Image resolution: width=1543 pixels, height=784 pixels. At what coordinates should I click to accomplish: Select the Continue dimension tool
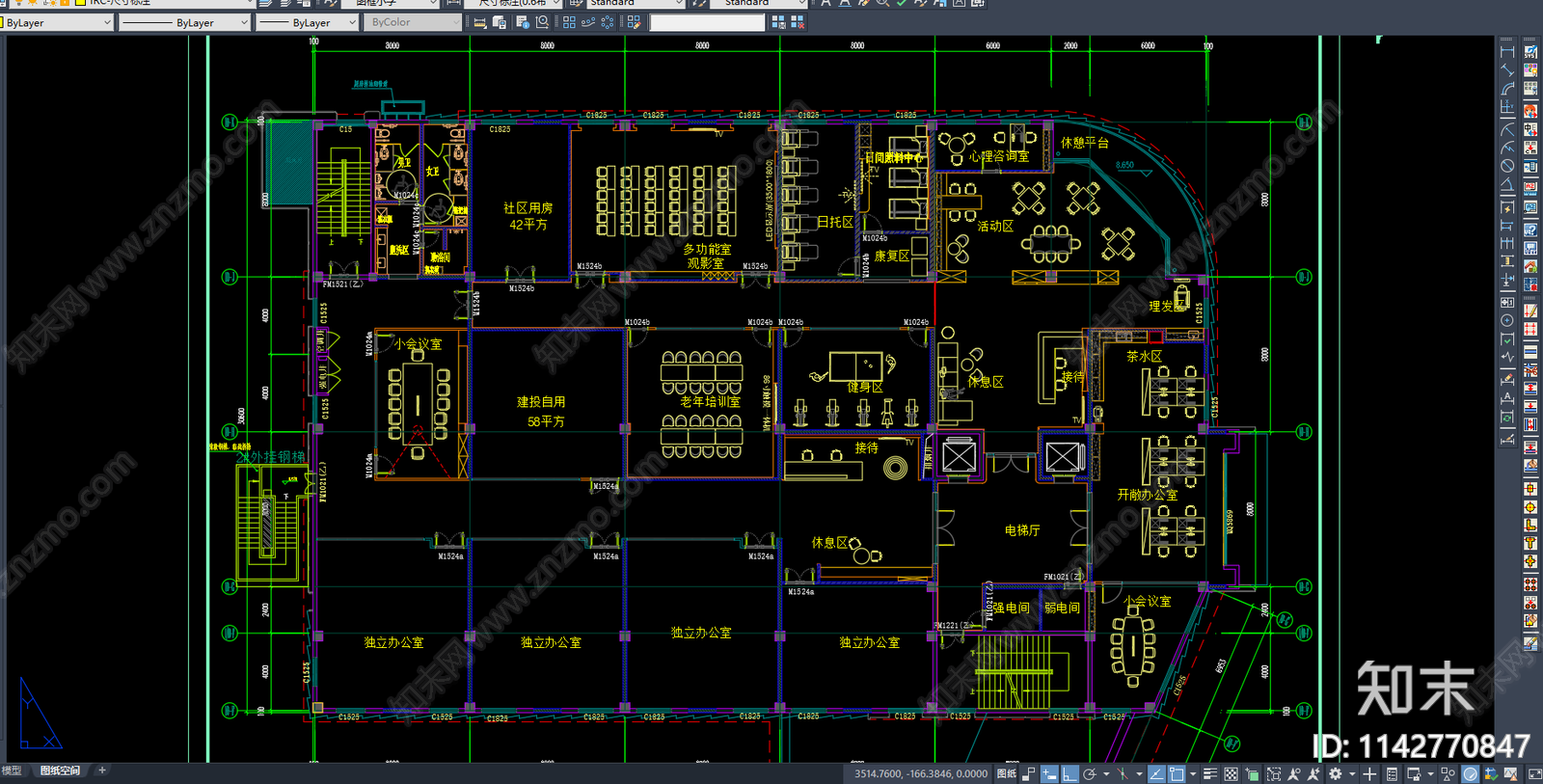pyautogui.click(x=1507, y=244)
